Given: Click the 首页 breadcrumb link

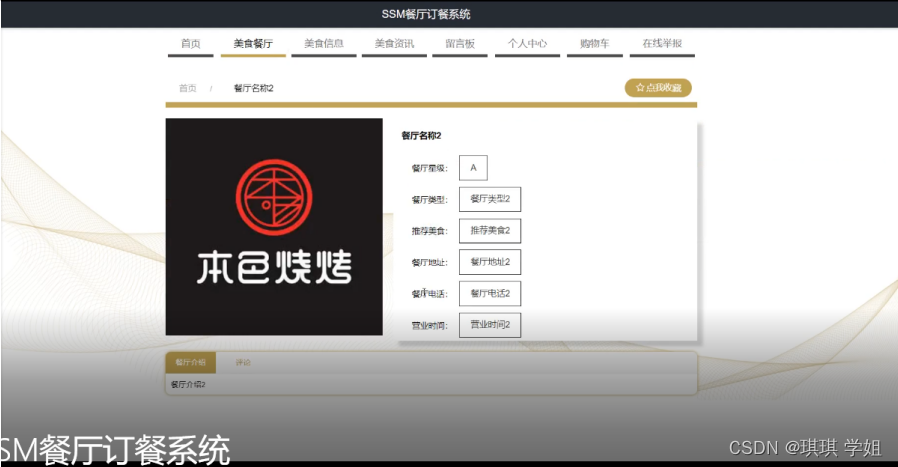Looking at the screenshot, I should (188, 88).
